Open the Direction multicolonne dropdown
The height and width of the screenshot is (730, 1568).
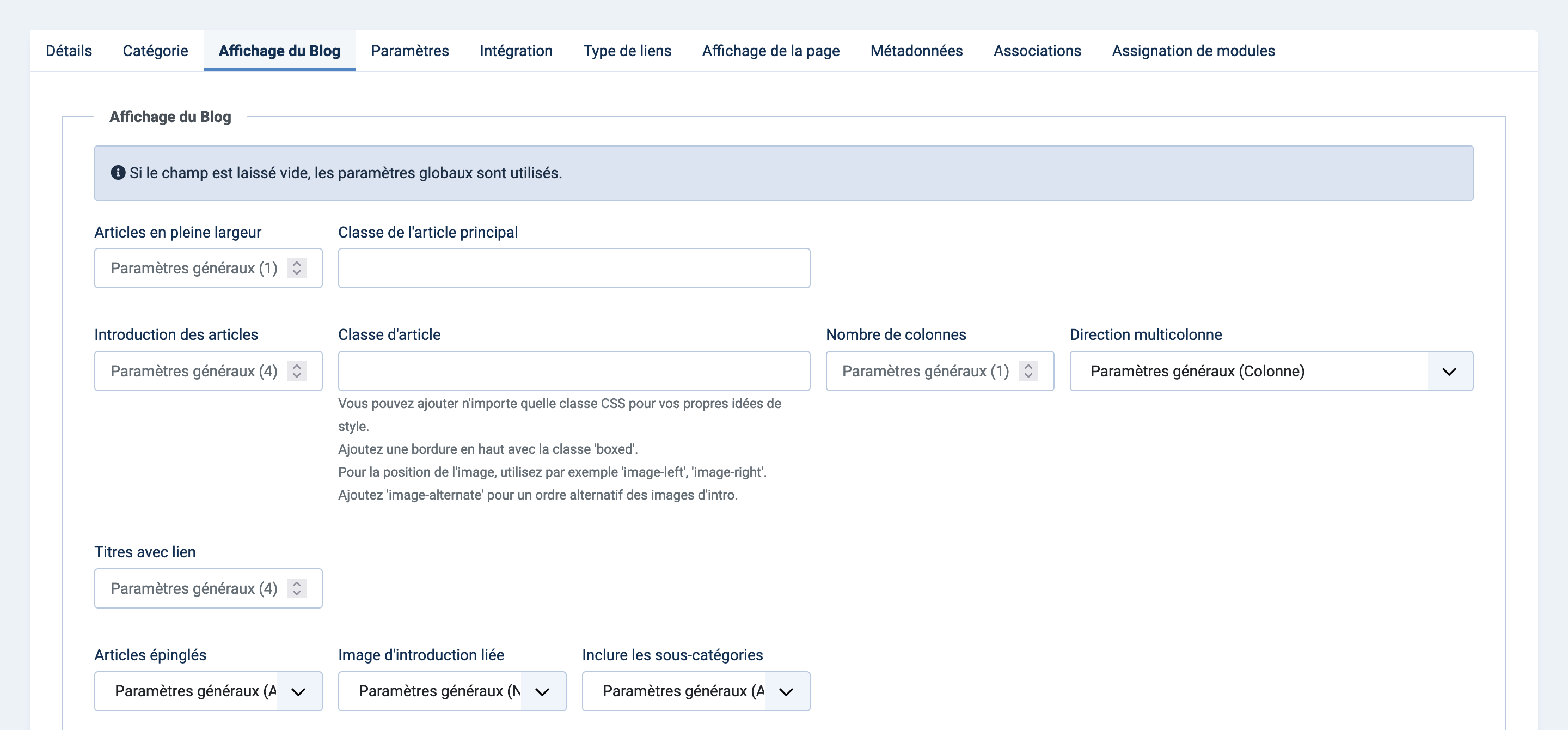point(1272,371)
